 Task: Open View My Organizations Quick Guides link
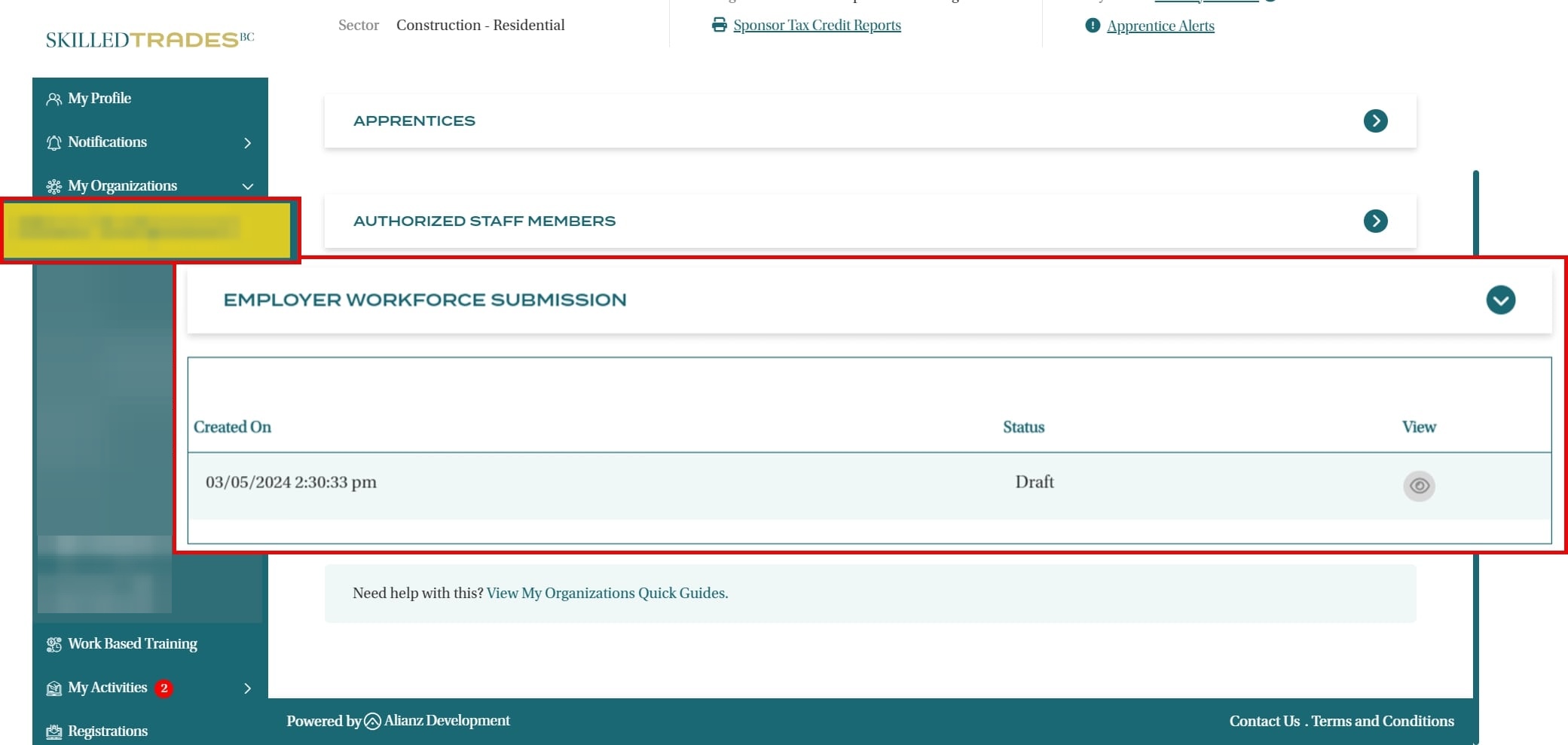click(607, 593)
